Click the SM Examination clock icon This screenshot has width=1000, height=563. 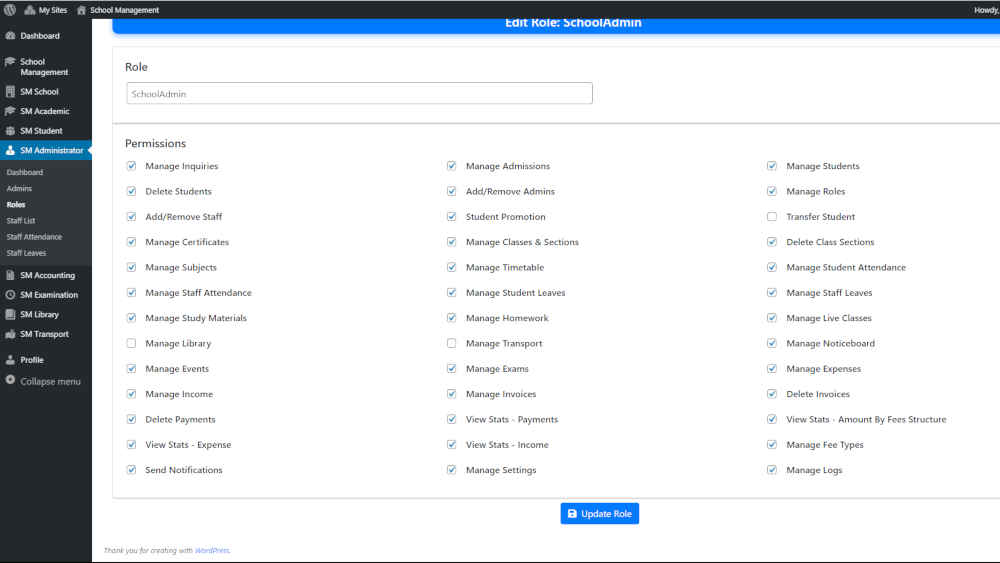pos(10,295)
